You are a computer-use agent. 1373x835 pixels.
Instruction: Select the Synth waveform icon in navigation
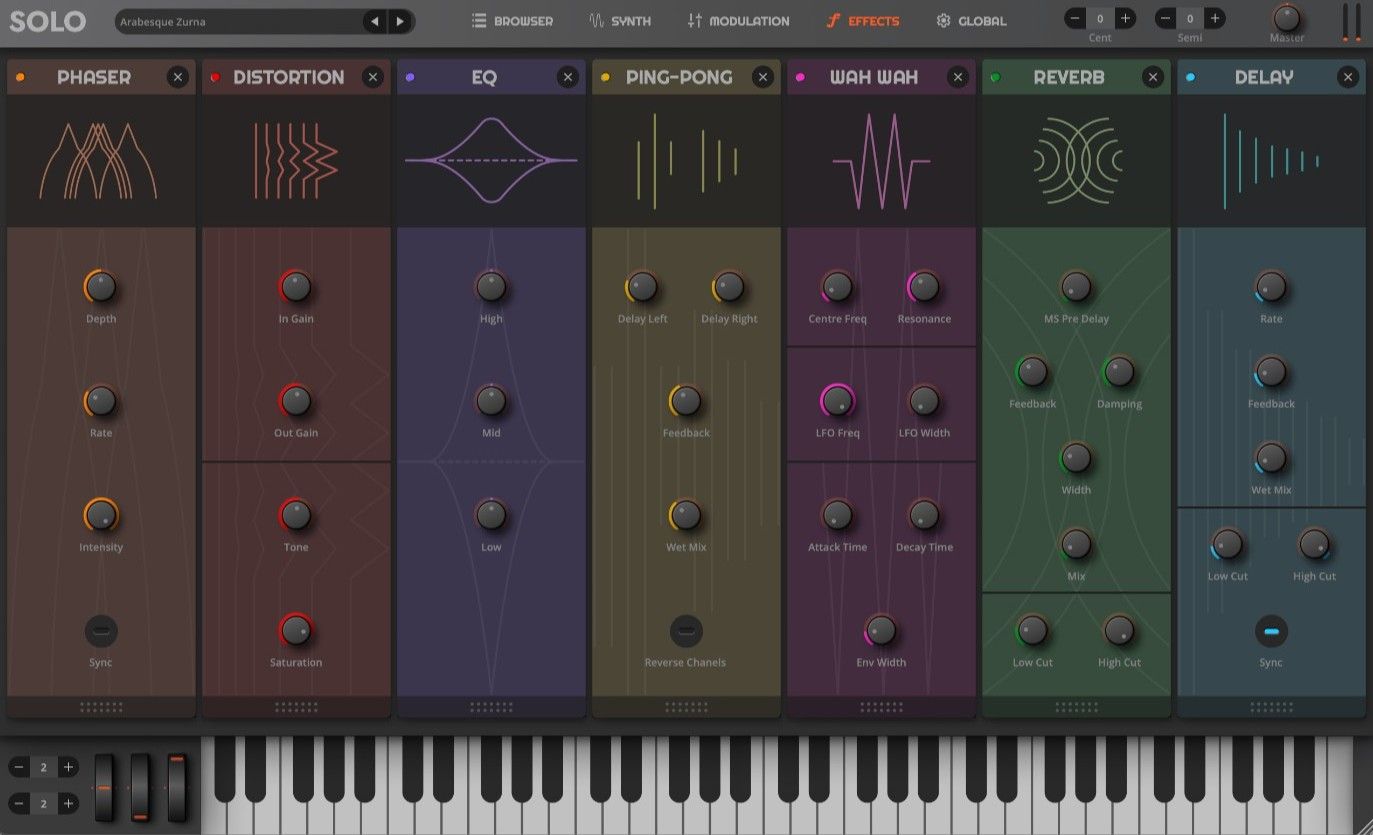pyautogui.click(x=596, y=20)
